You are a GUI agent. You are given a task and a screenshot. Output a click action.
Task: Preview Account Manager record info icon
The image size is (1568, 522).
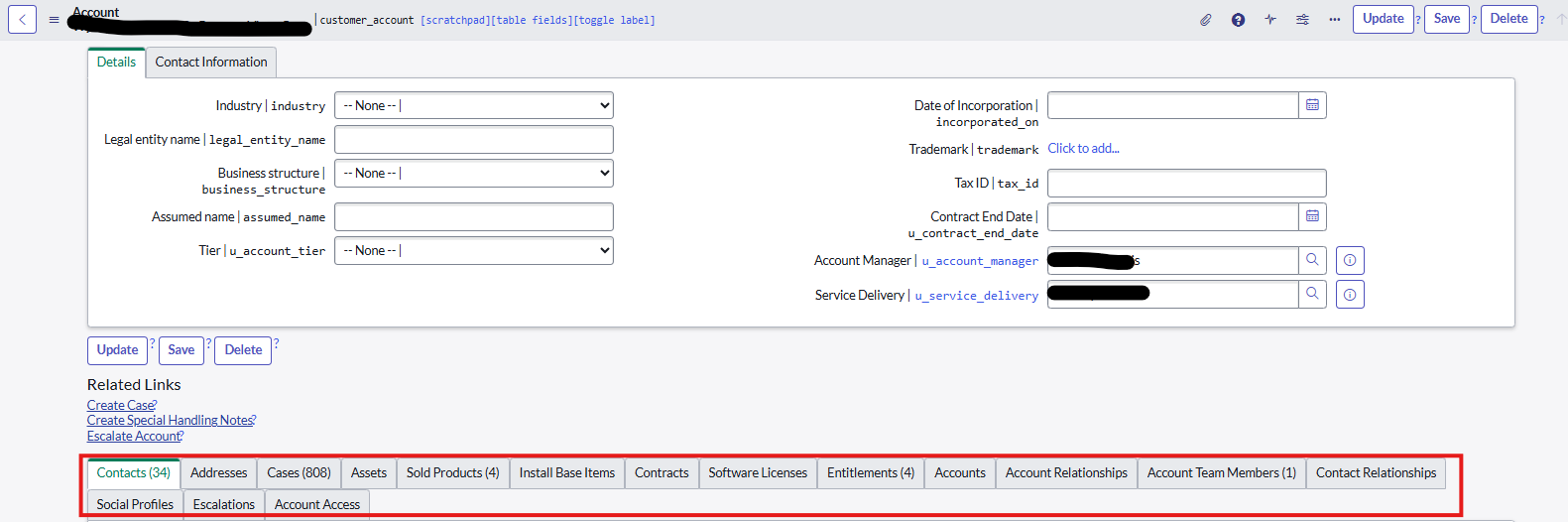1350,261
